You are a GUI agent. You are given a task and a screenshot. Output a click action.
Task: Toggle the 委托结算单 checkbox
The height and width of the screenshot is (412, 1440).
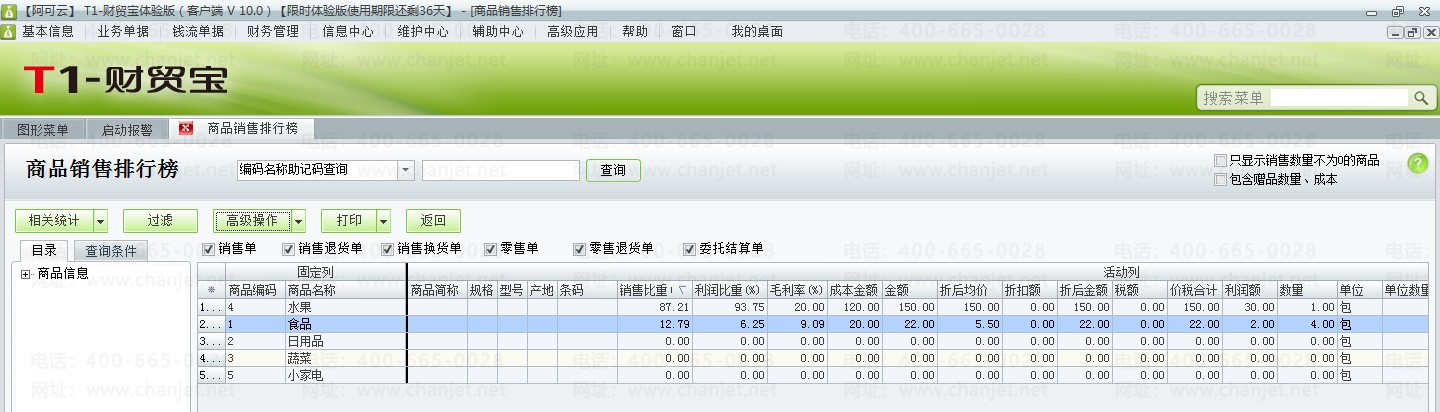click(x=689, y=248)
